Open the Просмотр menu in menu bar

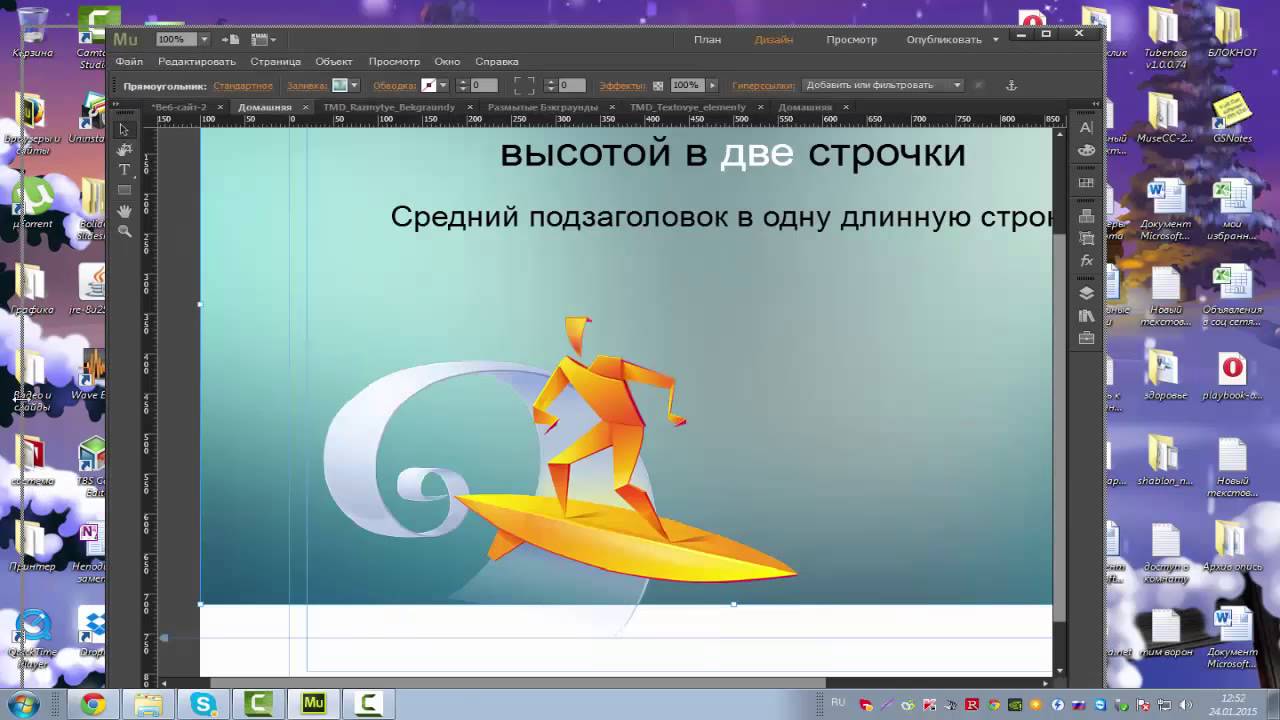[394, 62]
